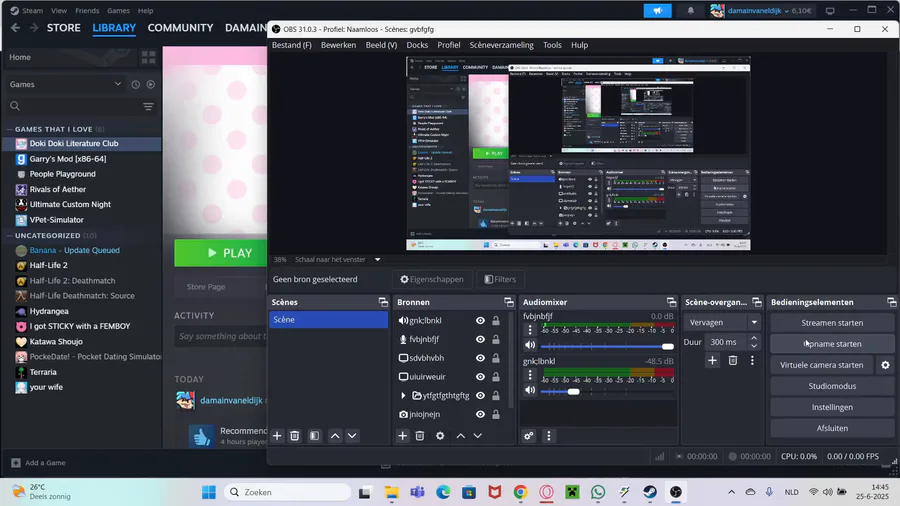The height and width of the screenshot is (506, 900).
Task: Toggle visibility of uluirweuir source
Action: click(x=480, y=377)
